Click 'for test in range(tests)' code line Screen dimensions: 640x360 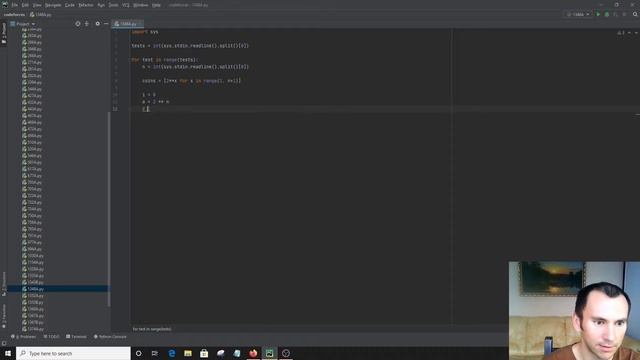pyautogui.click(x=165, y=60)
